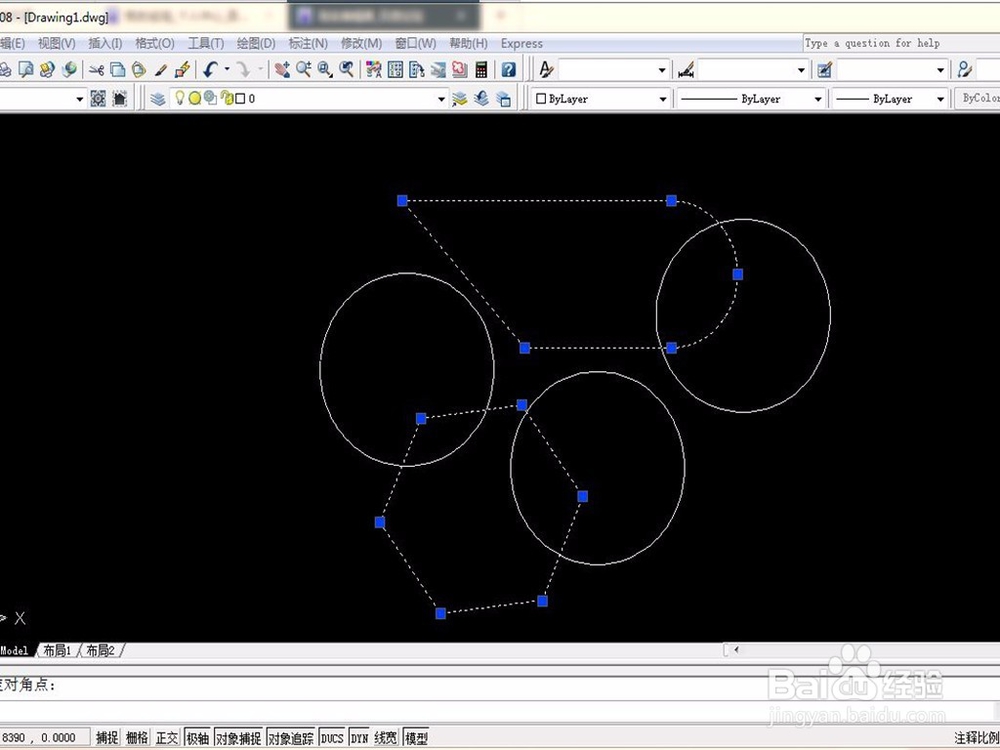Open the Layer States Manager icon
The width and height of the screenshot is (1000, 750).
(503, 99)
